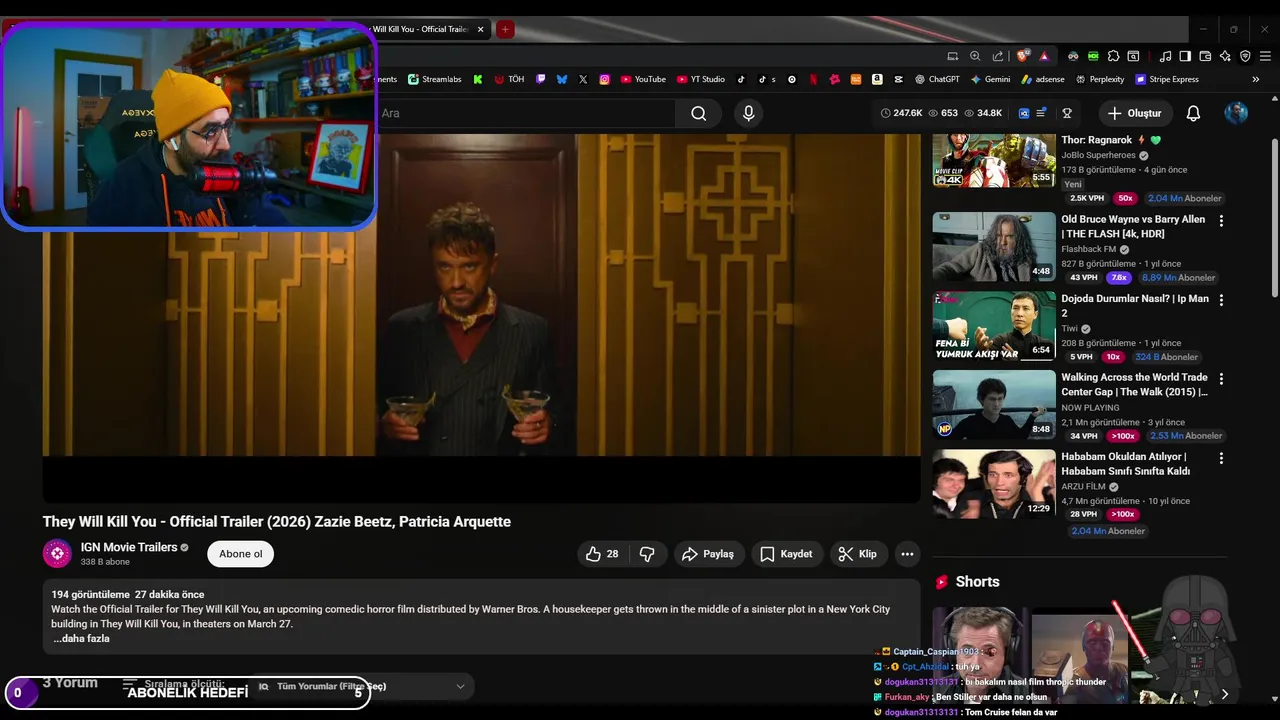Open more actions menu beside Klip
This screenshot has height=720, width=1280.
[907, 554]
